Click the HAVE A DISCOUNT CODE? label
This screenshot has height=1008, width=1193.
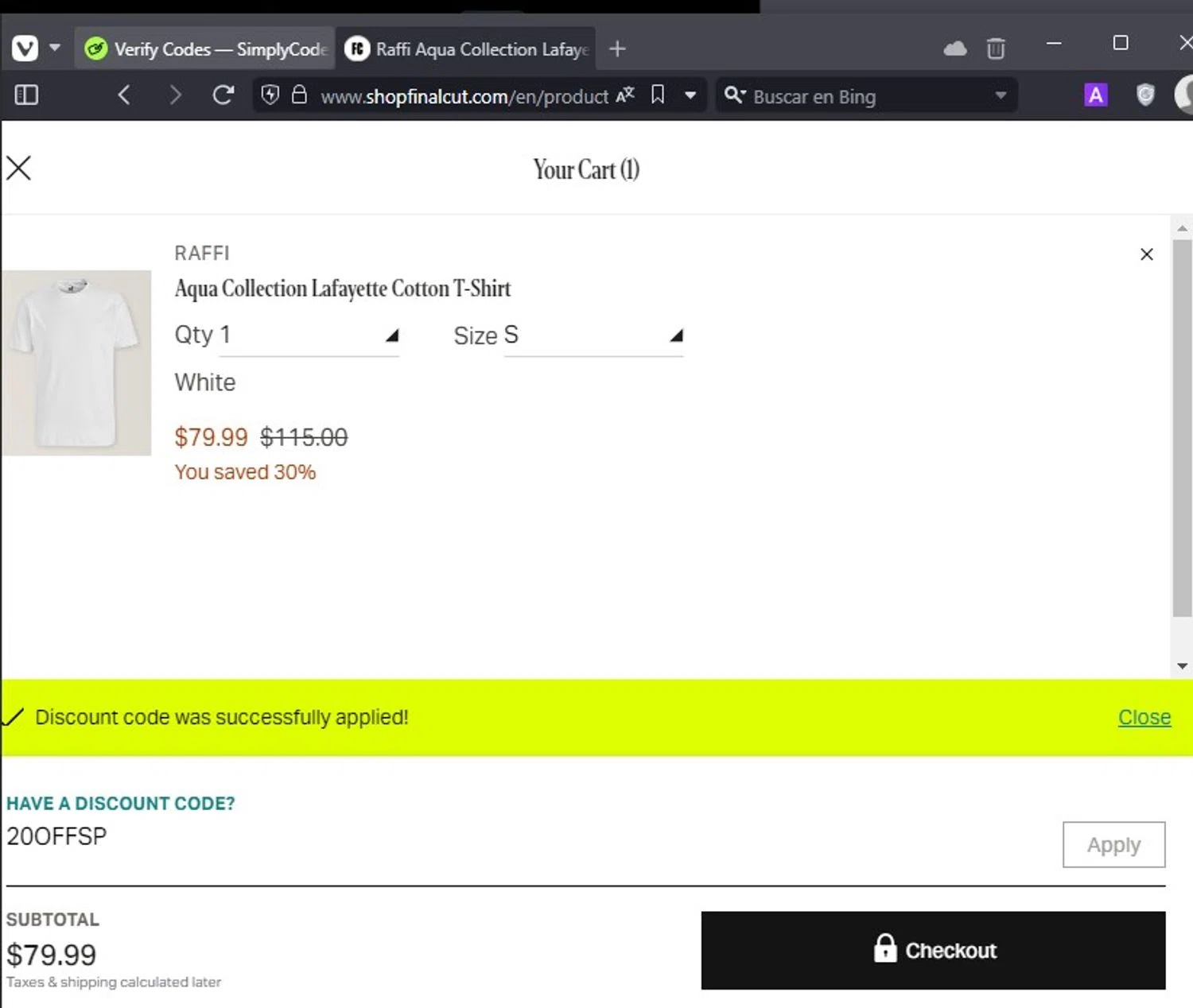[x=121, y=804]
